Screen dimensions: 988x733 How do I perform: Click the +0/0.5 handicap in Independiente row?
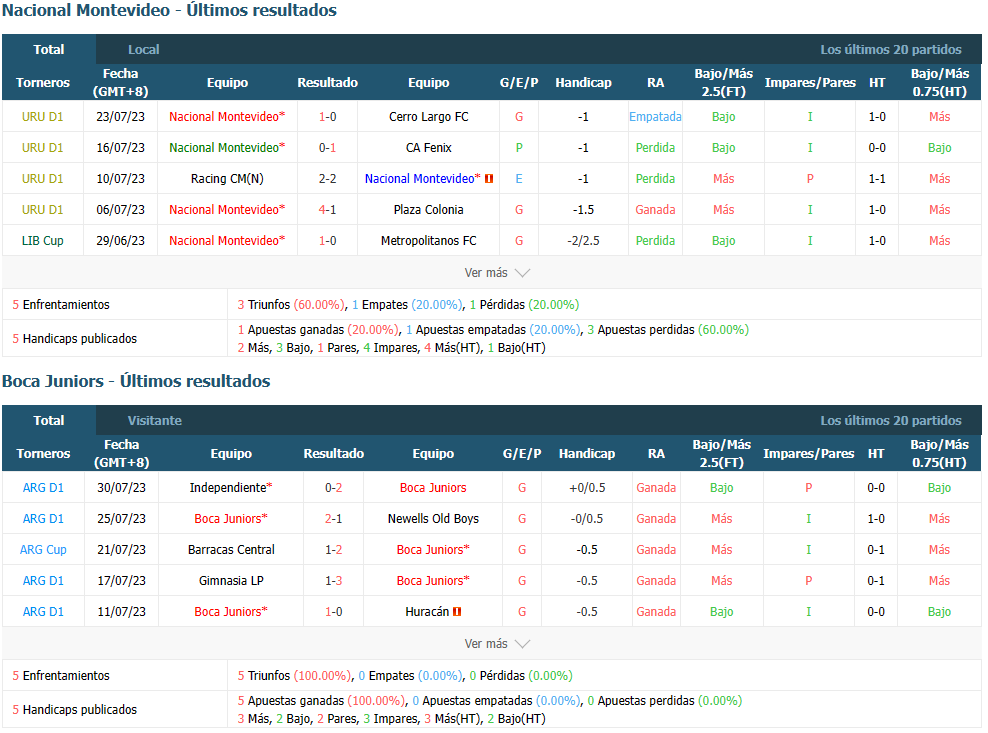587,488
